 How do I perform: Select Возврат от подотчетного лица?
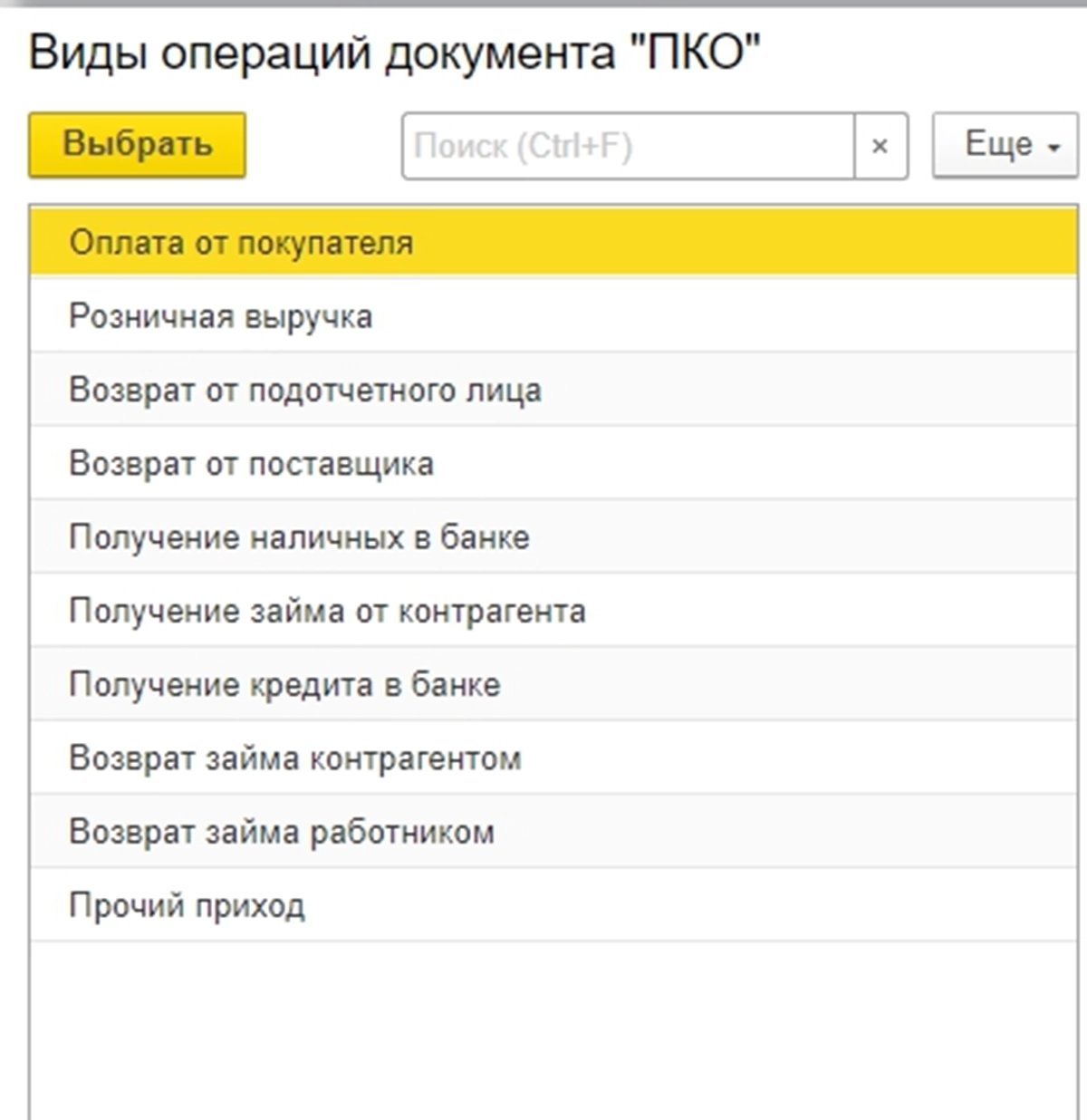tap(305, 390)
